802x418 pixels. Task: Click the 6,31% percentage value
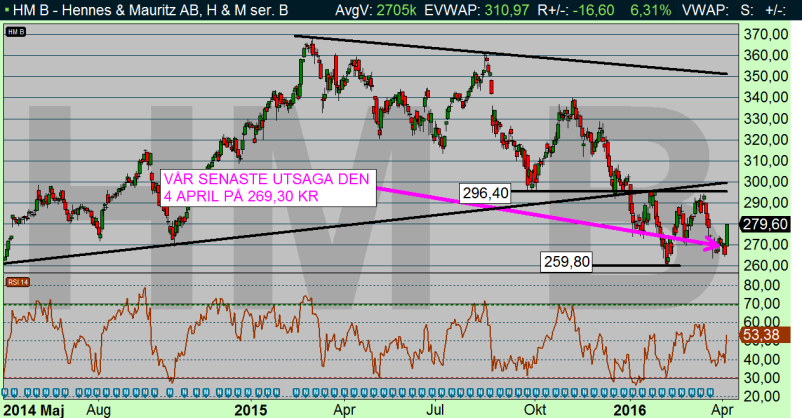651,10
